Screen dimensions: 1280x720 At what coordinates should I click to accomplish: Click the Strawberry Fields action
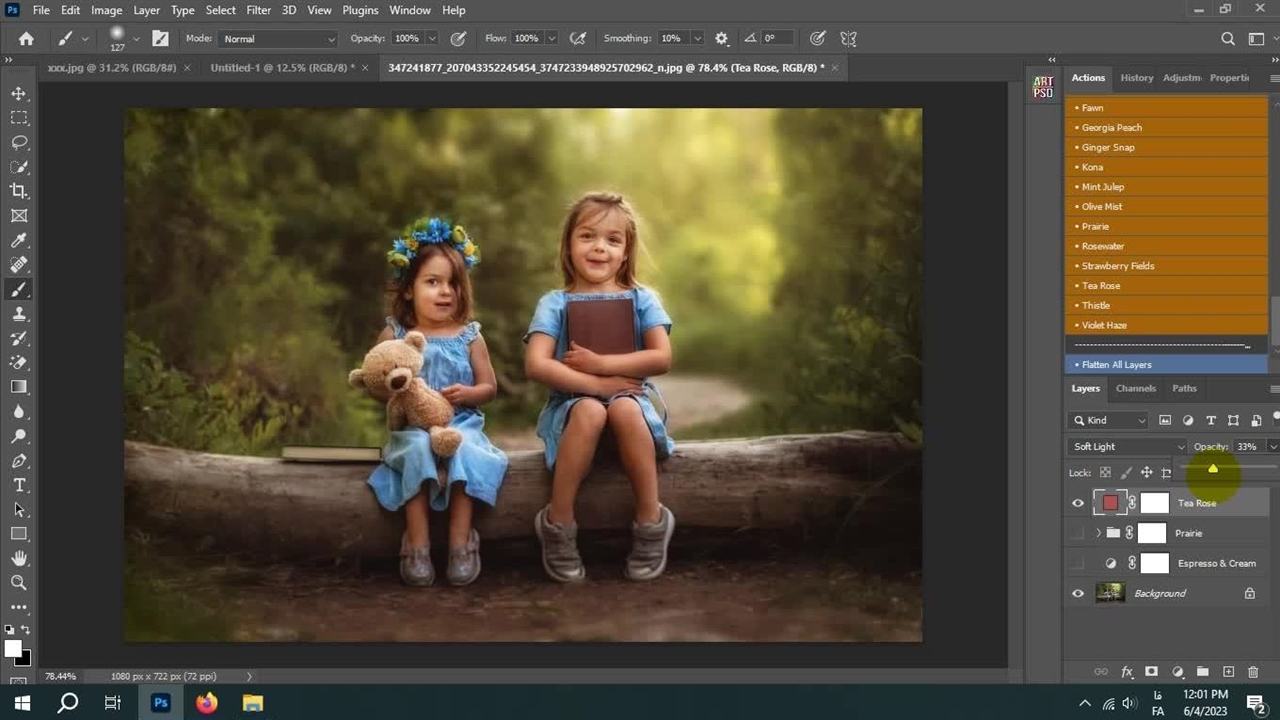pyautogui.click(x=1117, y=266)
